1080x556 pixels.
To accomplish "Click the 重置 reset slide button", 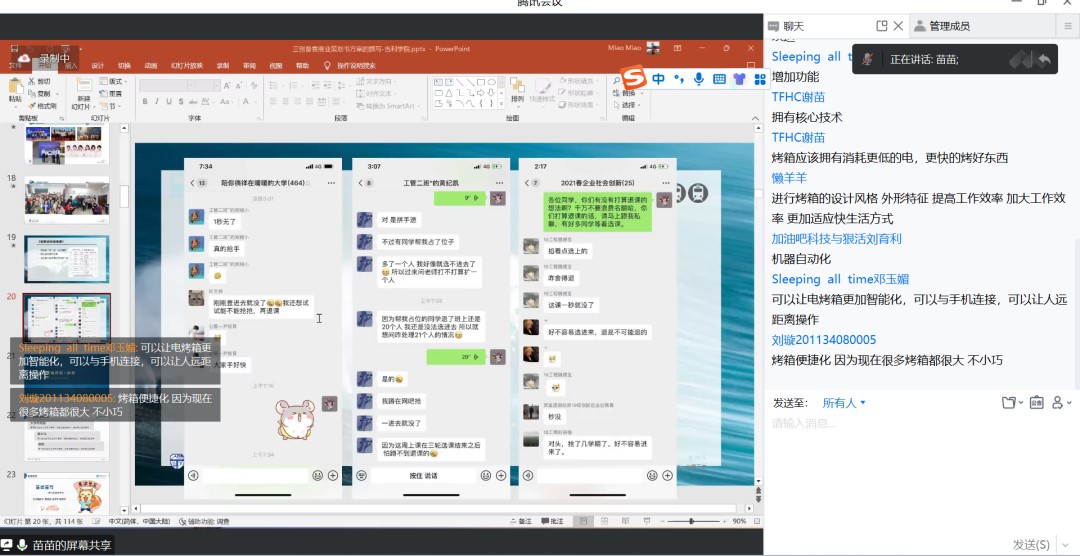I will coord(111,94).
